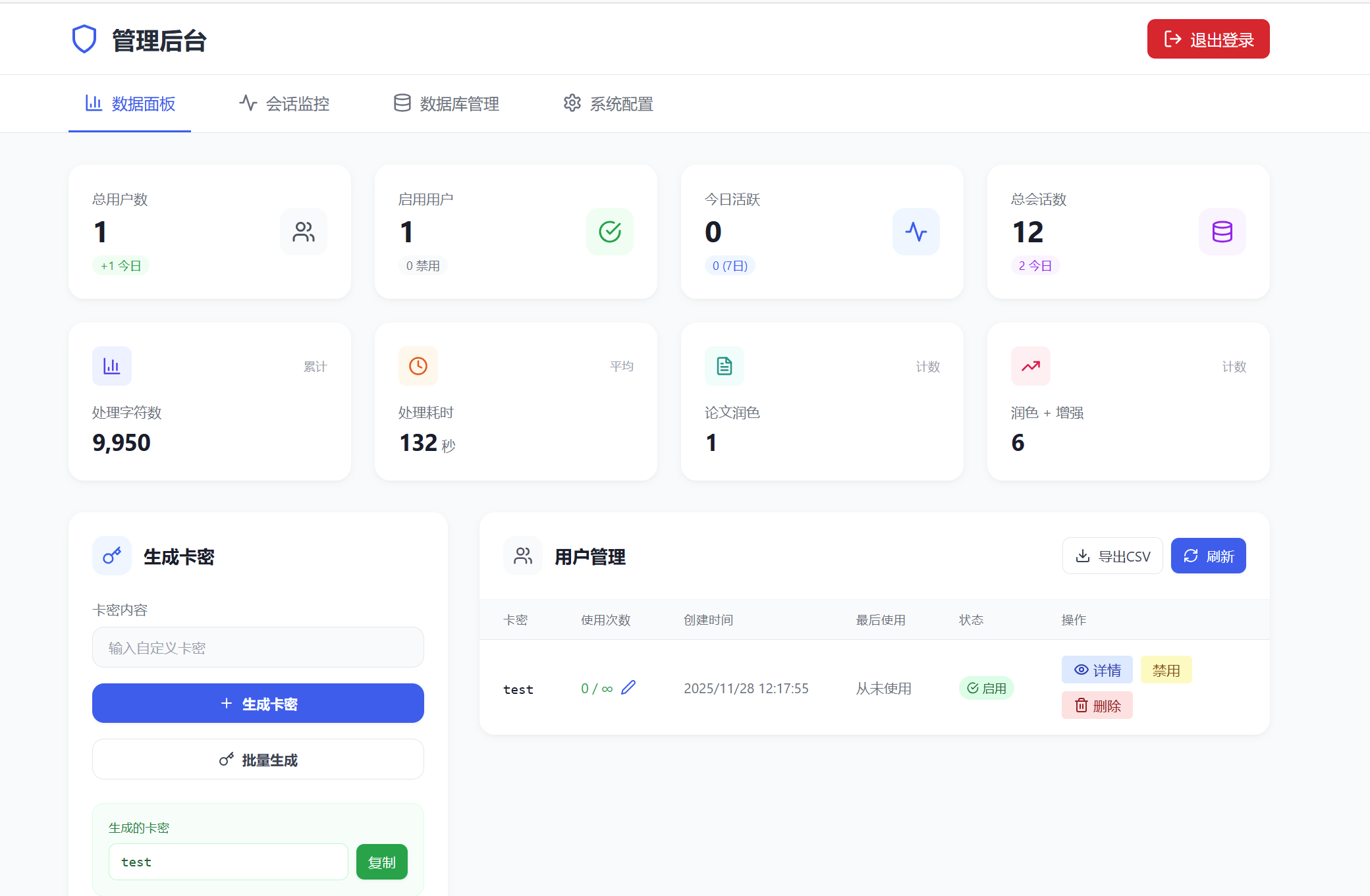The height and width of the screenshot is (896, 1370).
Task: Click the key icon beside 生成卡密 heading
Action: point(111,556)
